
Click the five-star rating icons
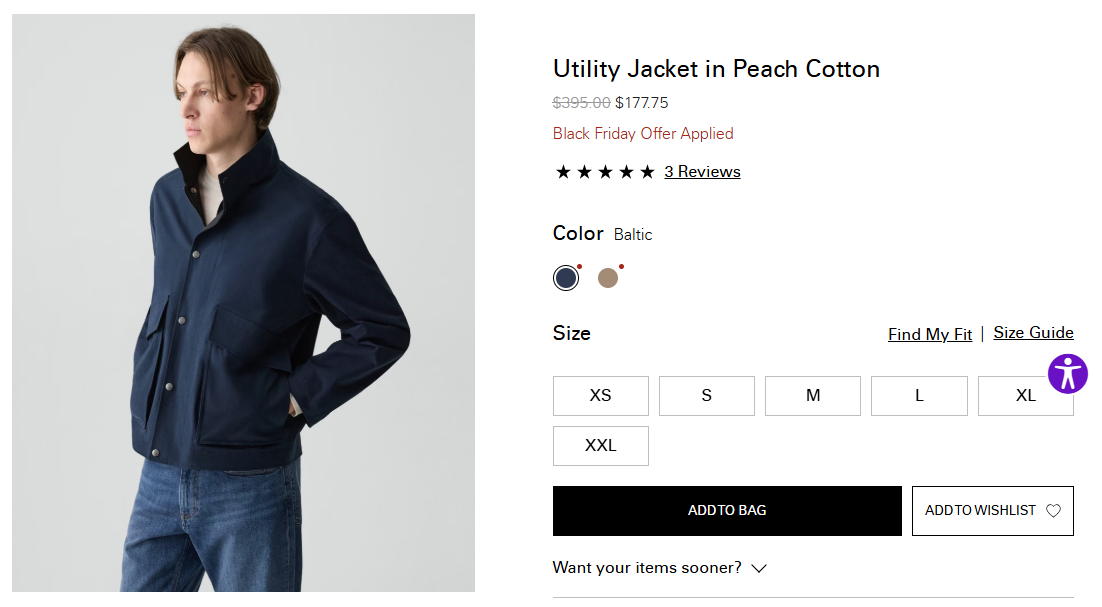point(605,172)
